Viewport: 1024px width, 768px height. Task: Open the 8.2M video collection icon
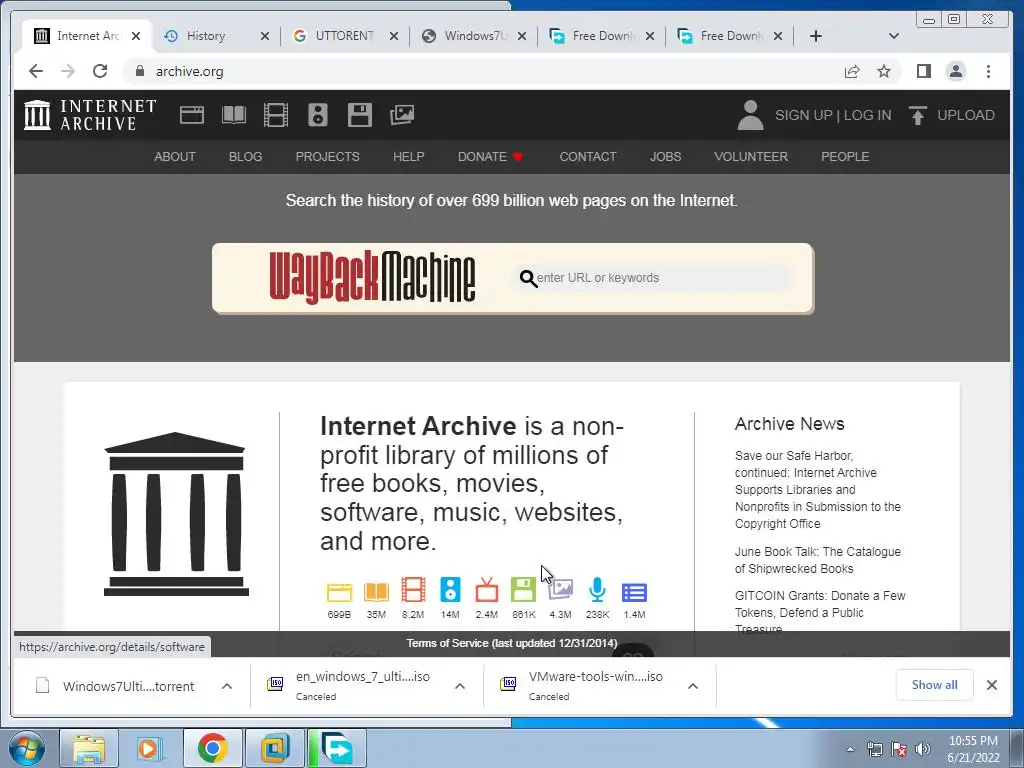[413, 590]
